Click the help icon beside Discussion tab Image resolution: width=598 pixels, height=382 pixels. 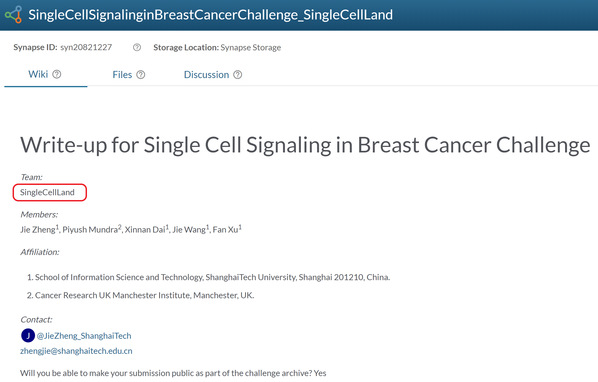pos(238,75)
